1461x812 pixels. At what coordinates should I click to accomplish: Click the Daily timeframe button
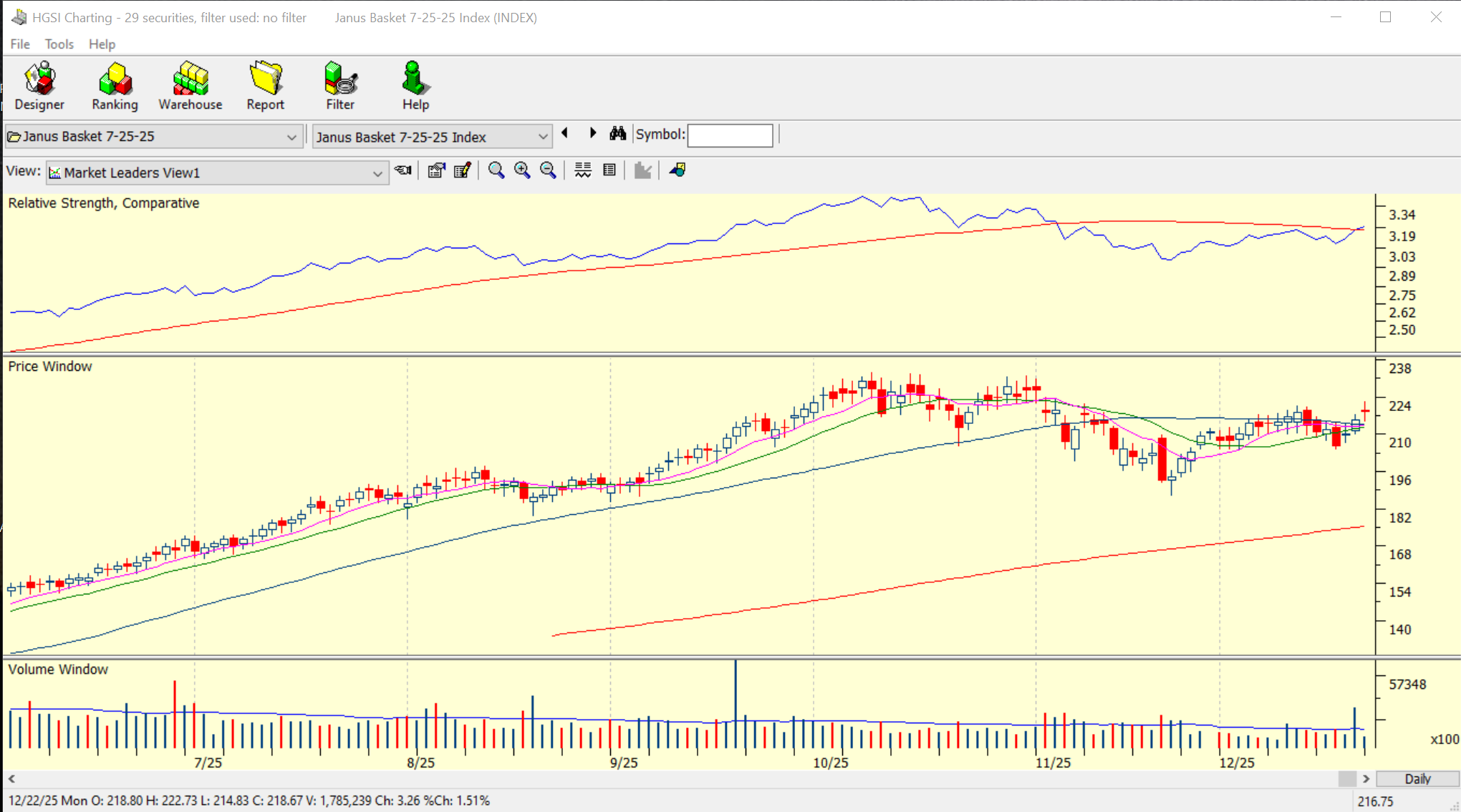(x=1417, y=779)
